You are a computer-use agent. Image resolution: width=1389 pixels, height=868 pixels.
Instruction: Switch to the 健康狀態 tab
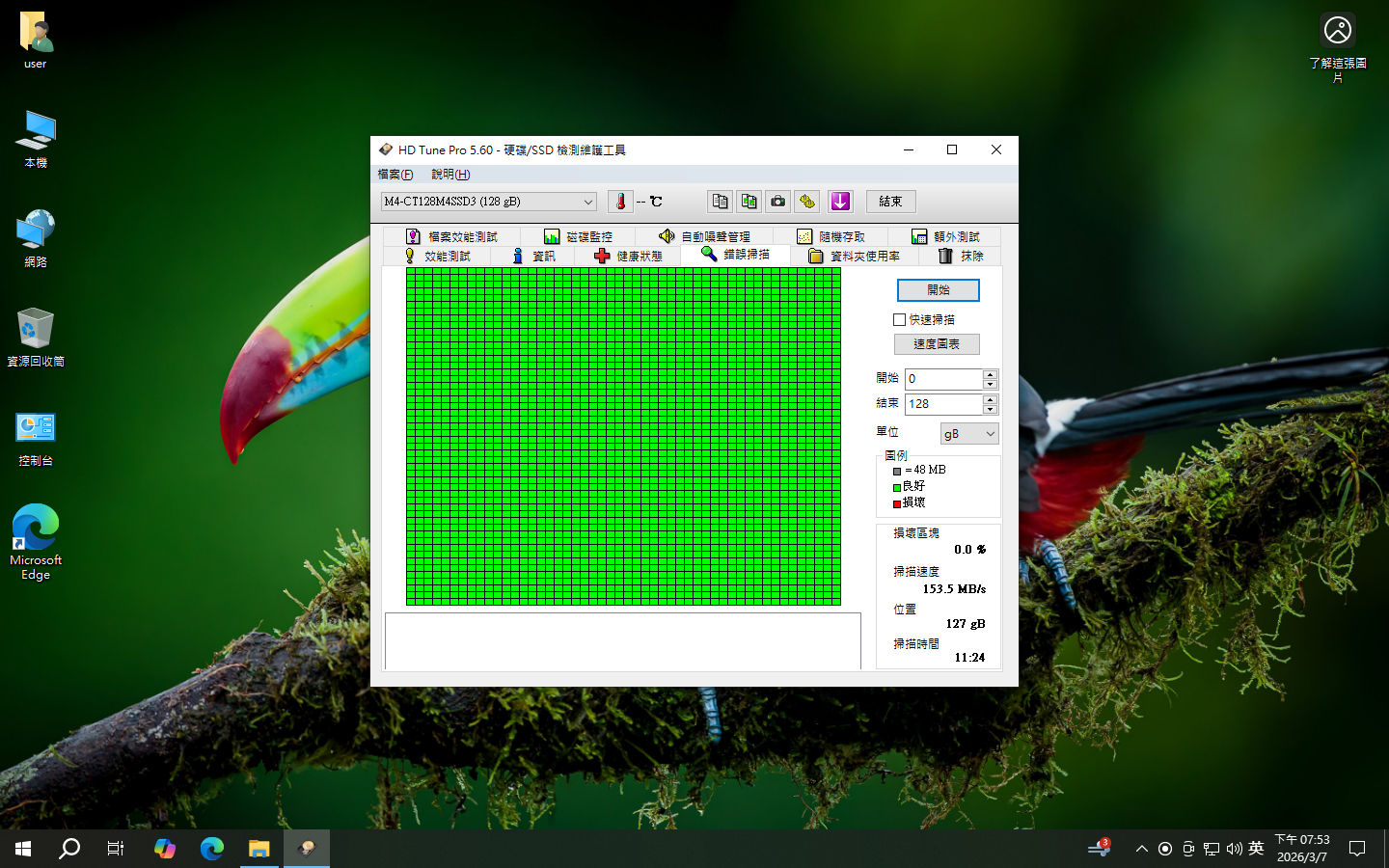[628, 256]
